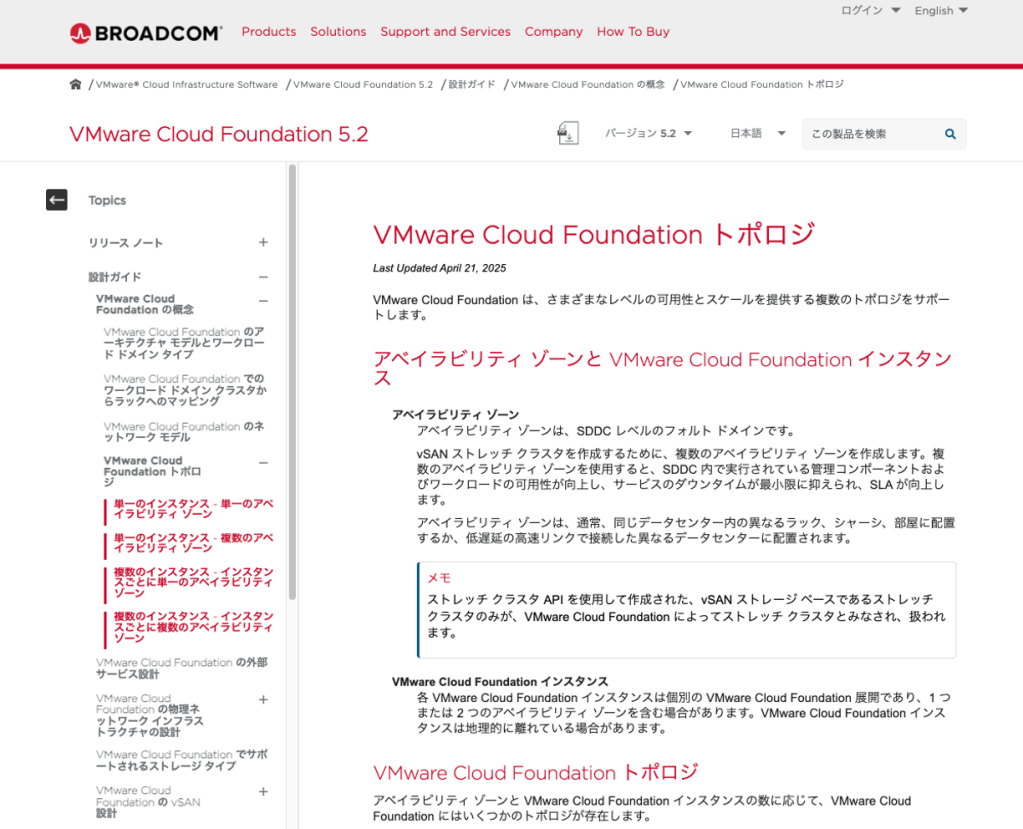Expand リリース ノート with the plus icon
Image resolution: width=1023 pixels, height=829 pixels.
click(263, 242)
